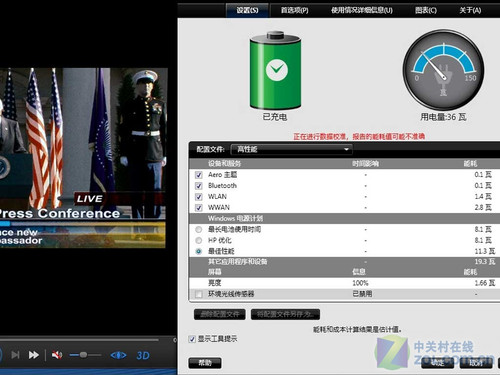The image size is (500, 375).
Task: Click the Windows 电源计划 section header
Action: pyautogui.click(x=344, y=218)
